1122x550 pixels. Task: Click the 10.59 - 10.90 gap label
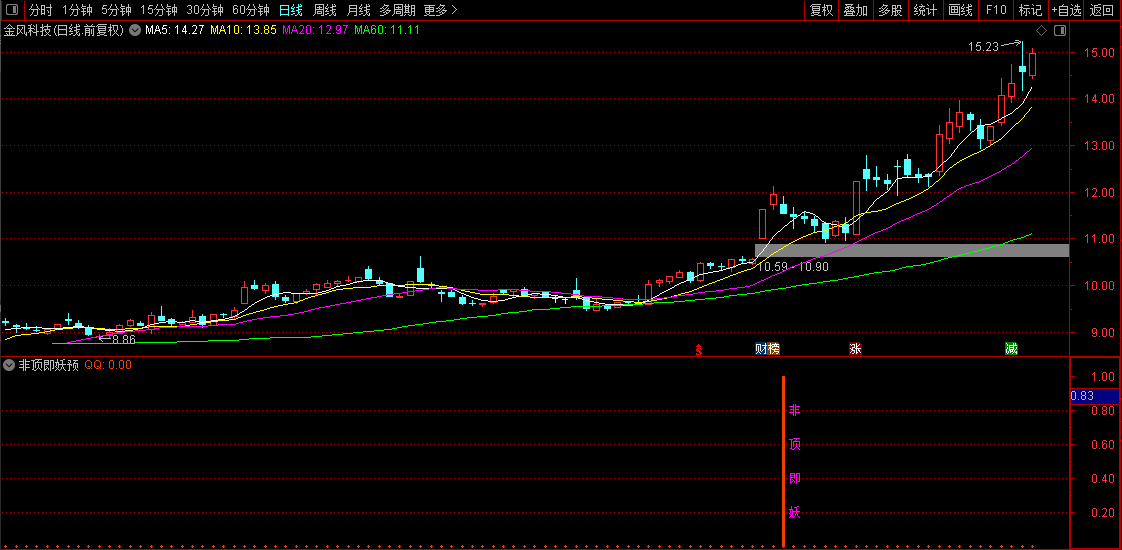[794, 267]
